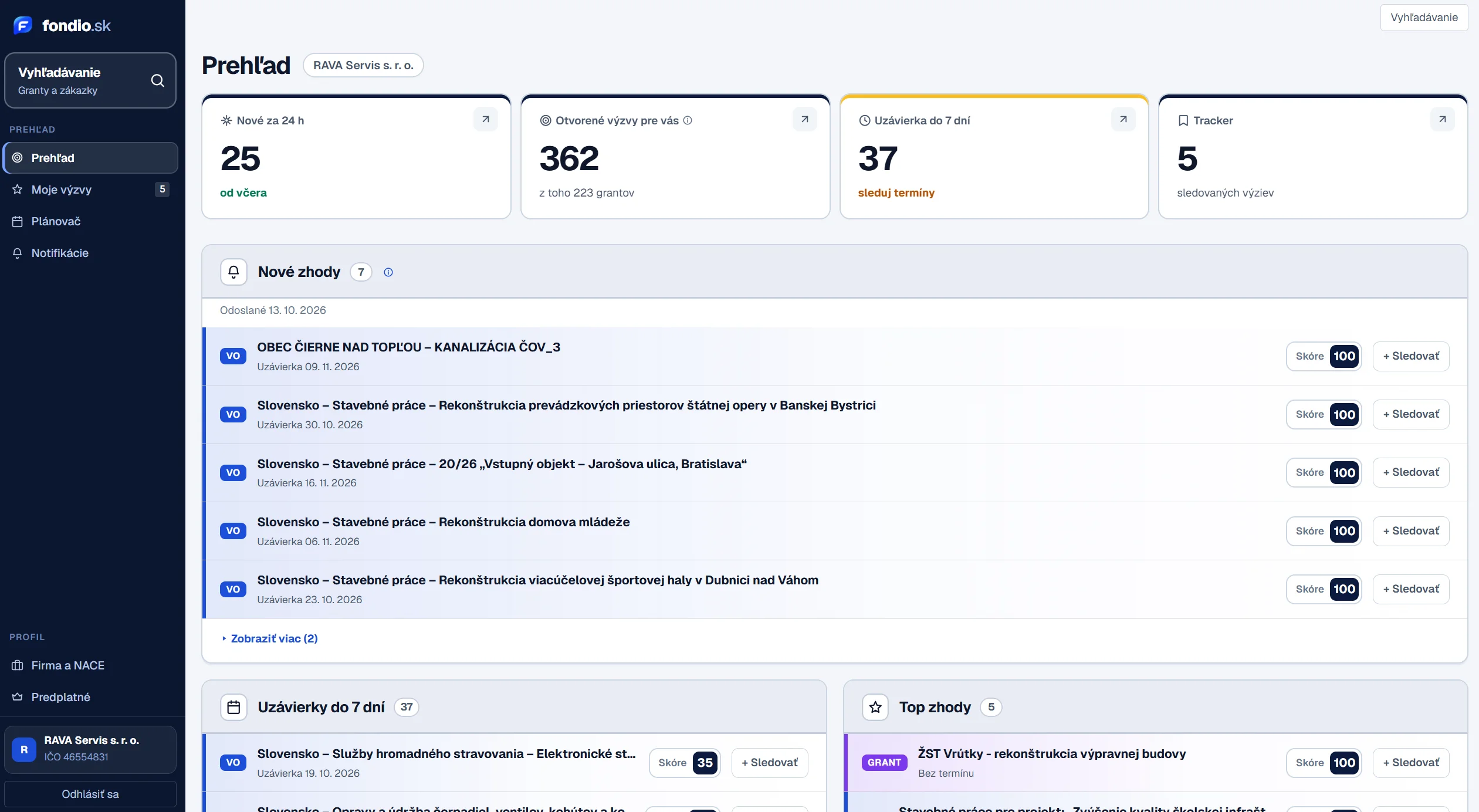Click VO badge on hromadného stravovania row
Image resolution: width=1479 pixels, height=812 pixels.
coord(233,763)
